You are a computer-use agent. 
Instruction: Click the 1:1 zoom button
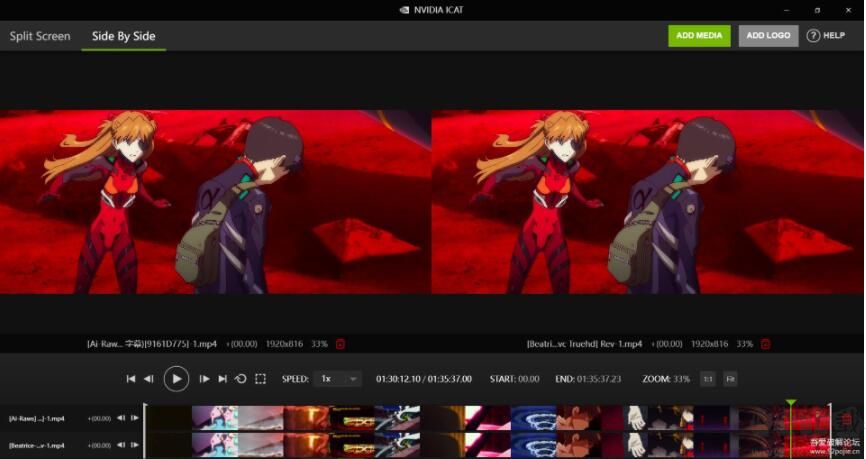point(707,379)
